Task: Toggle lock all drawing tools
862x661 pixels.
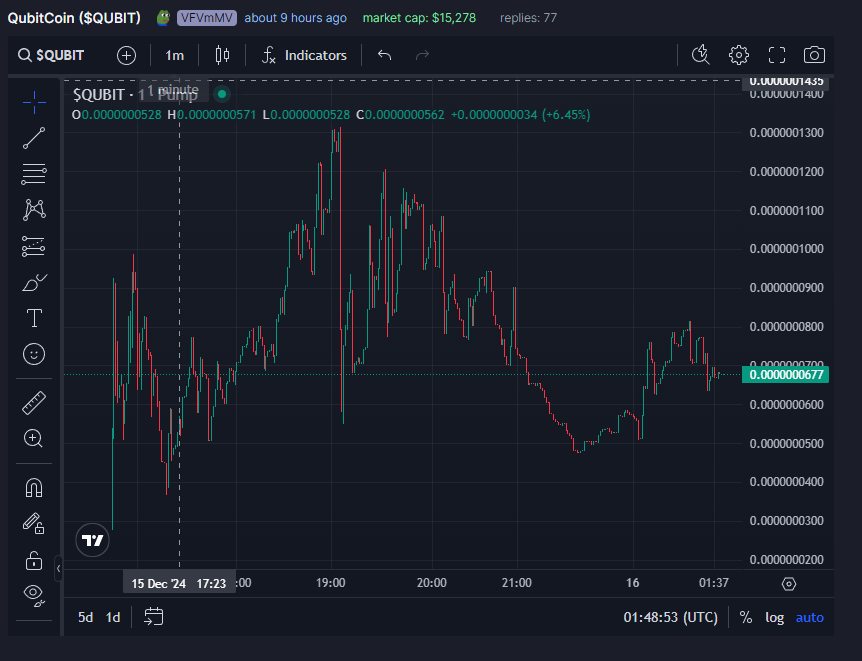Action: (34, 560)
